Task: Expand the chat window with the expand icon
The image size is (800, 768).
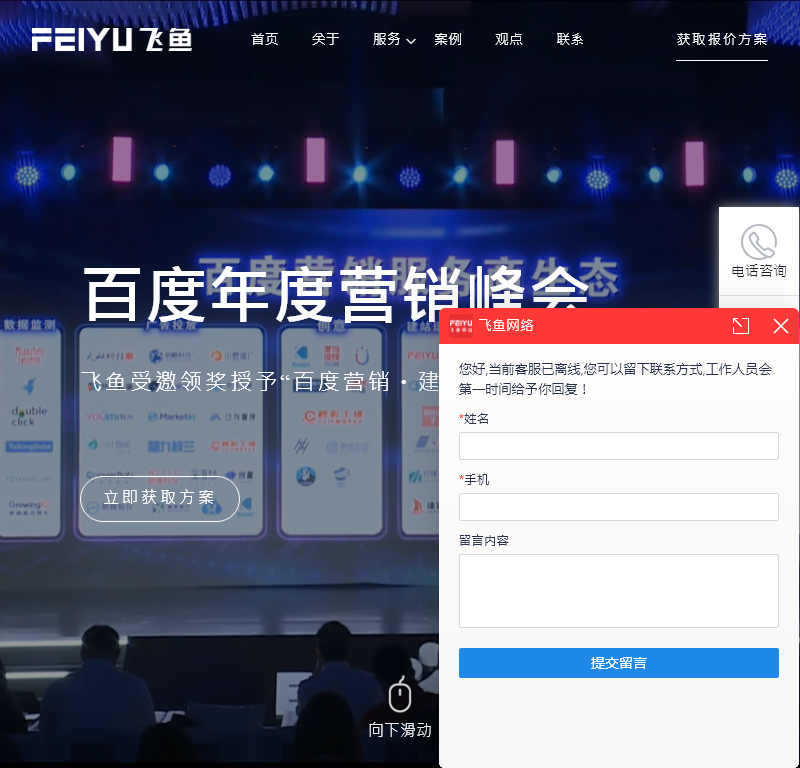Action: click(740, 326)
